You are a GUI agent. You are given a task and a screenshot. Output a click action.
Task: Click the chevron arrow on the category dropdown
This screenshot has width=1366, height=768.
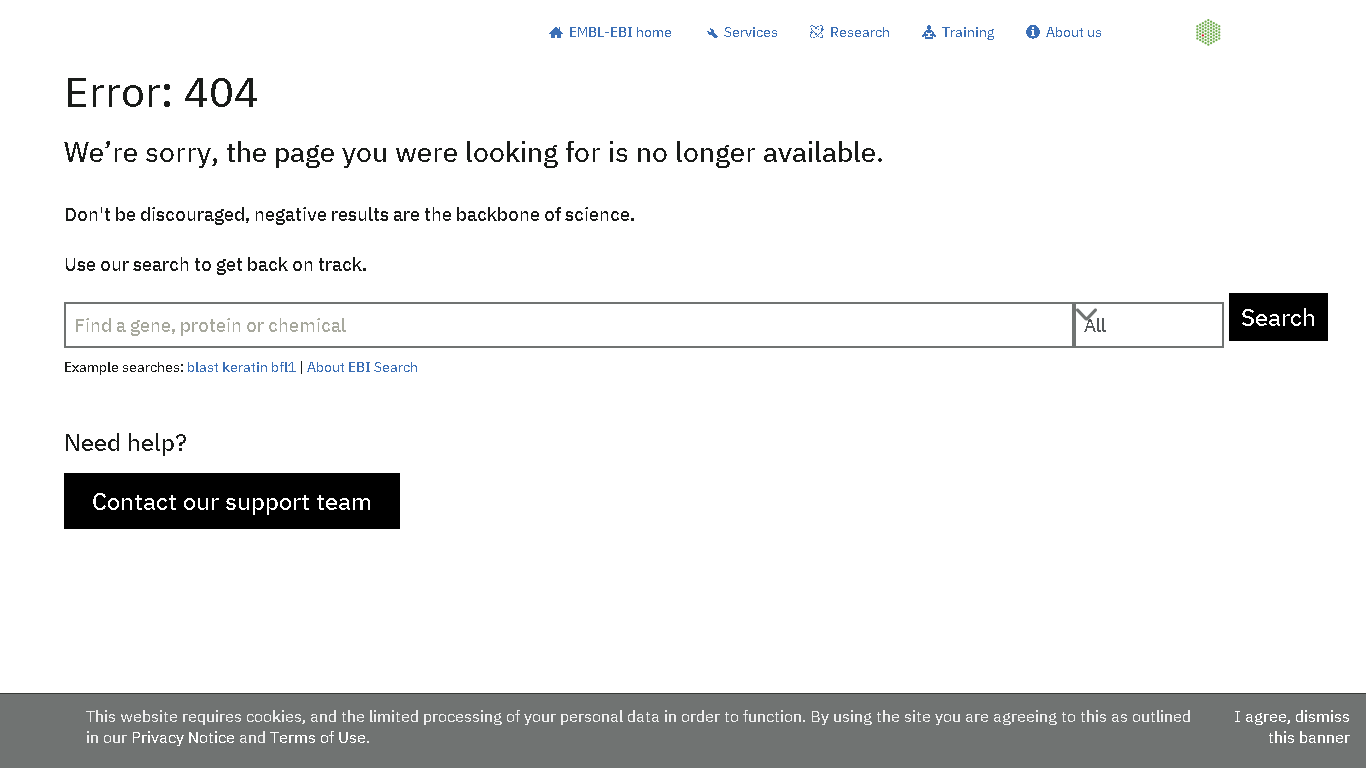coord(1086,315)
